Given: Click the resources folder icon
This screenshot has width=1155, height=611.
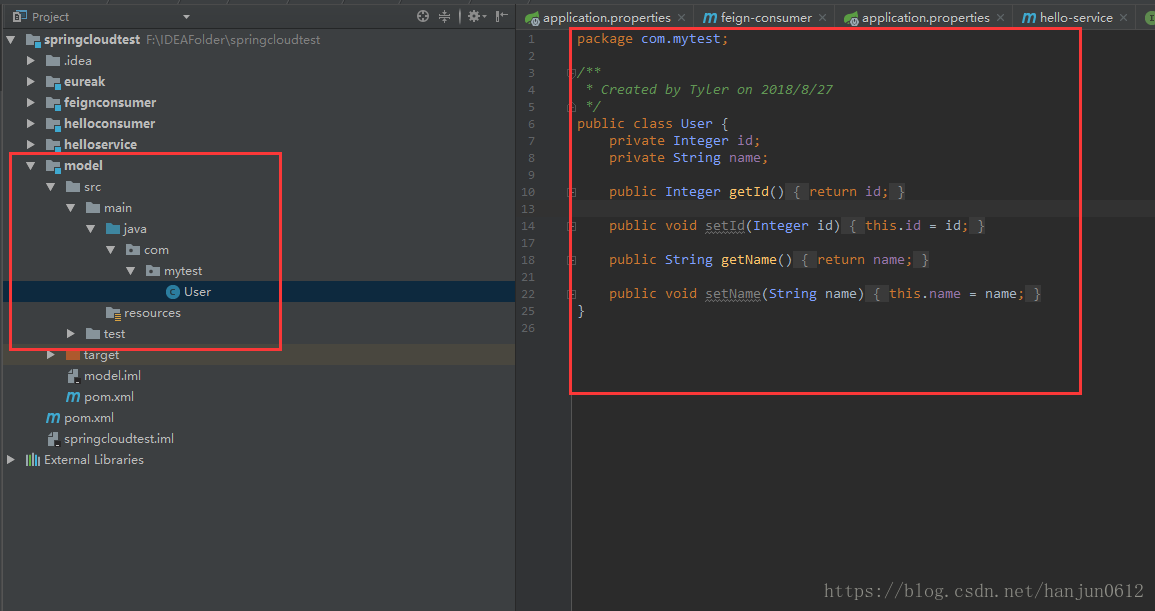Looking at the screenshot, I should [113, 313].
